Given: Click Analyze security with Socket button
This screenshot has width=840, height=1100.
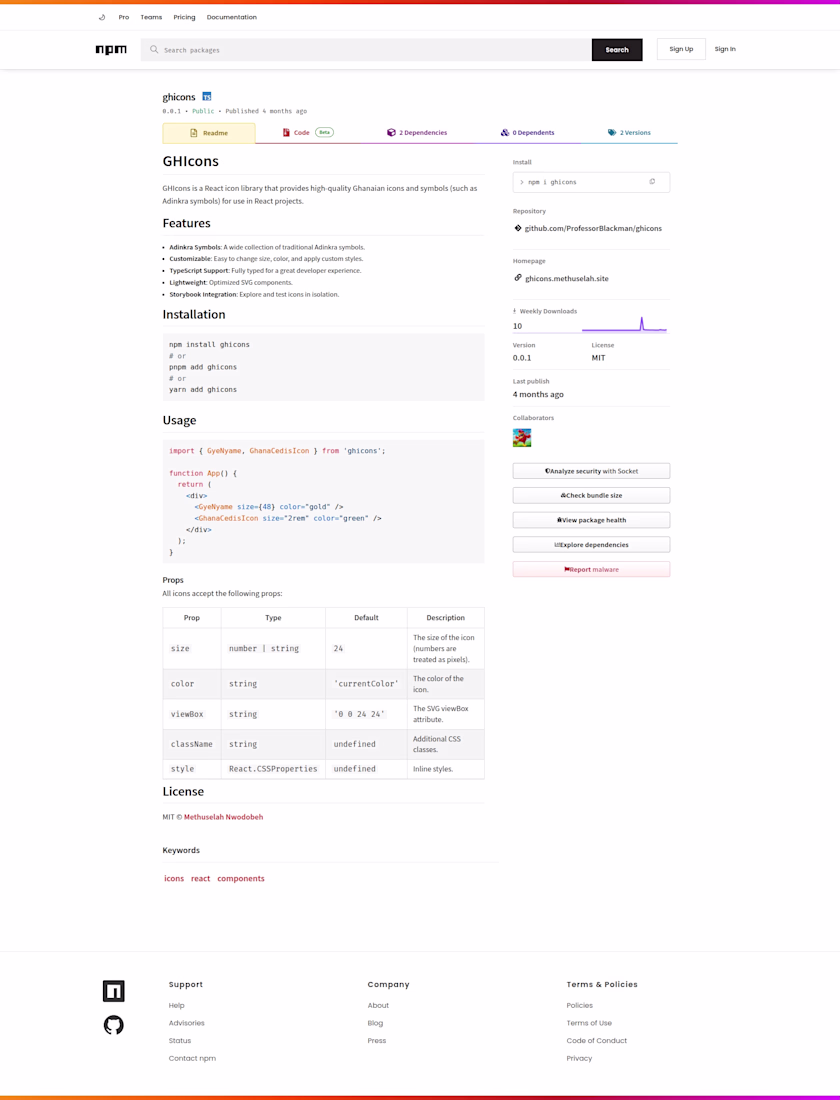Looking at the screenshot, I should click(x=592, y=471).
